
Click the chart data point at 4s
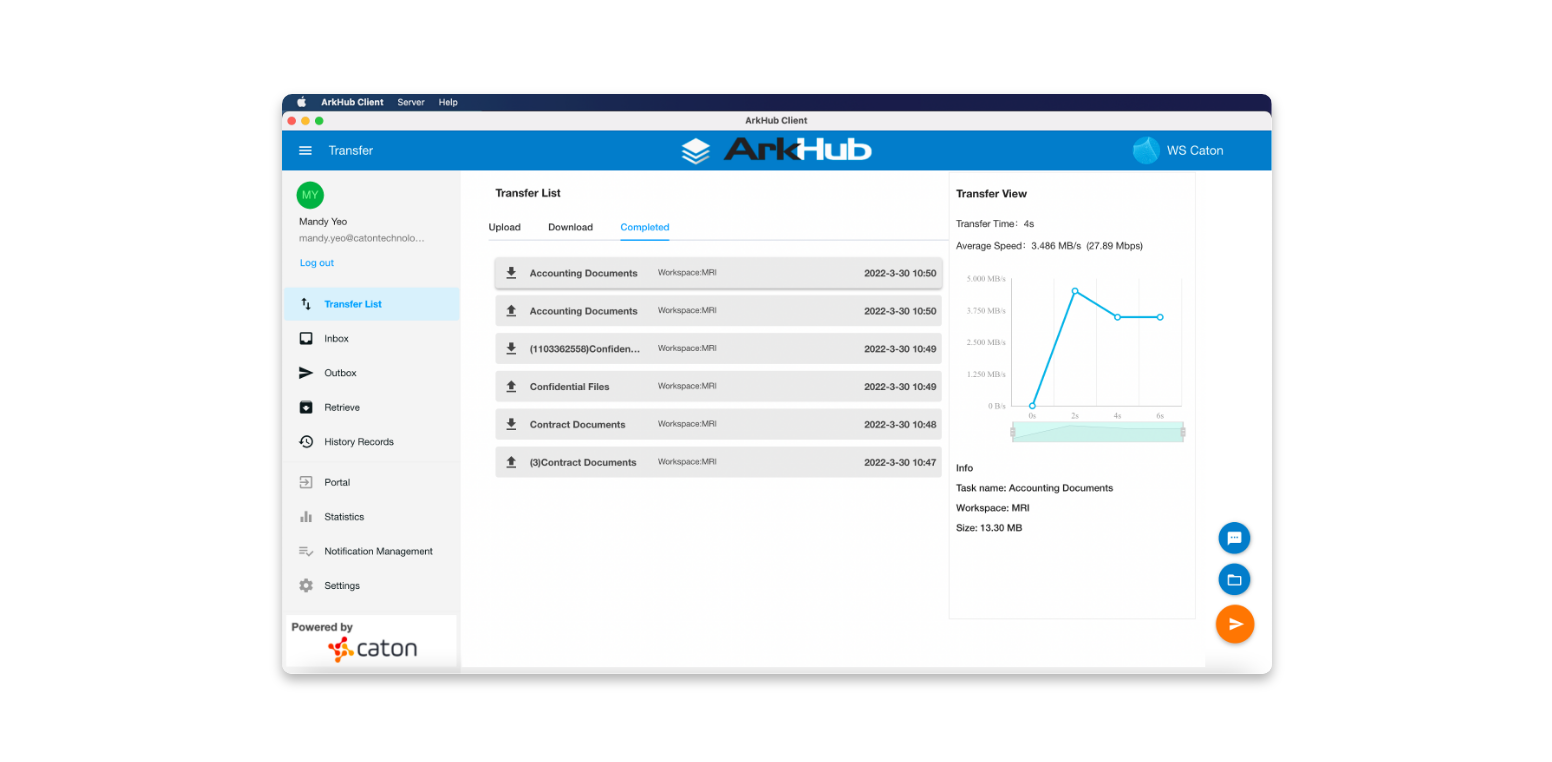[x=1117, y=317]
